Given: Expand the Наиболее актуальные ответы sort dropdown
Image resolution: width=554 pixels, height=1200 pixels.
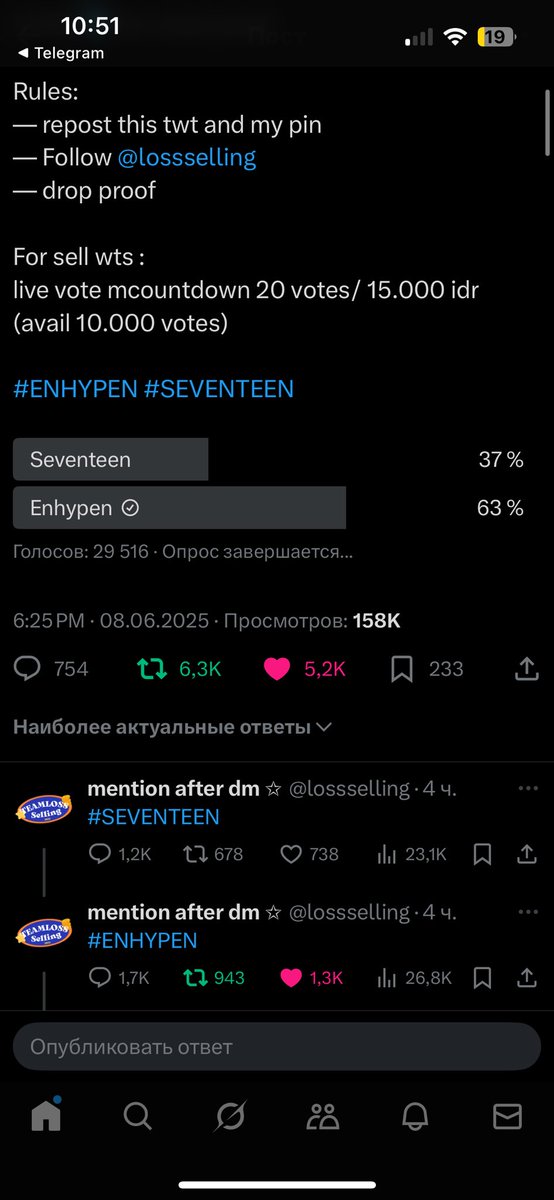Looking at the screenshot, I should click(x=172, y=727).
